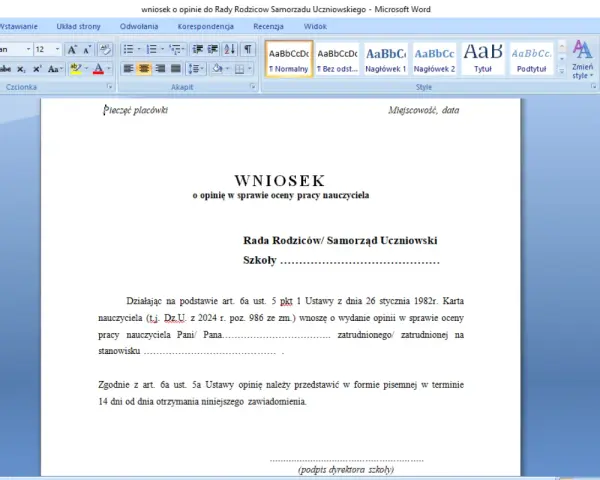The width and height of the screenshot is (600, 480).
Task: Click the Shrink Font button
Action: 87,50
